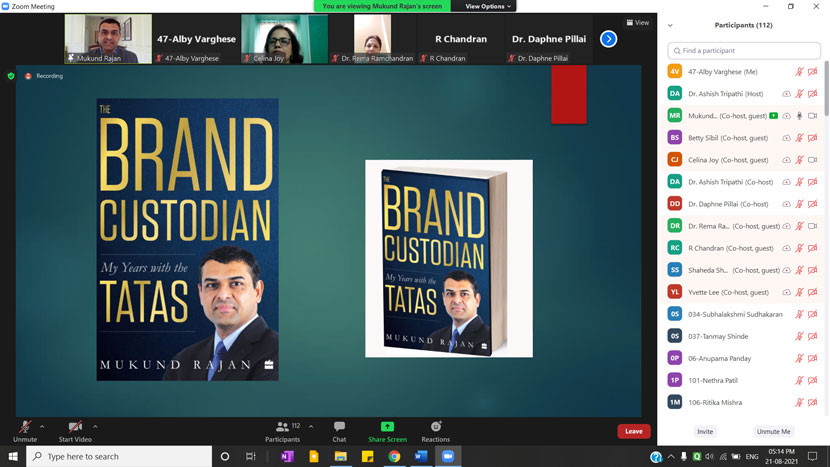Click video-off icon for R Chandran row

pyautogui.click(x=813, y=248)
